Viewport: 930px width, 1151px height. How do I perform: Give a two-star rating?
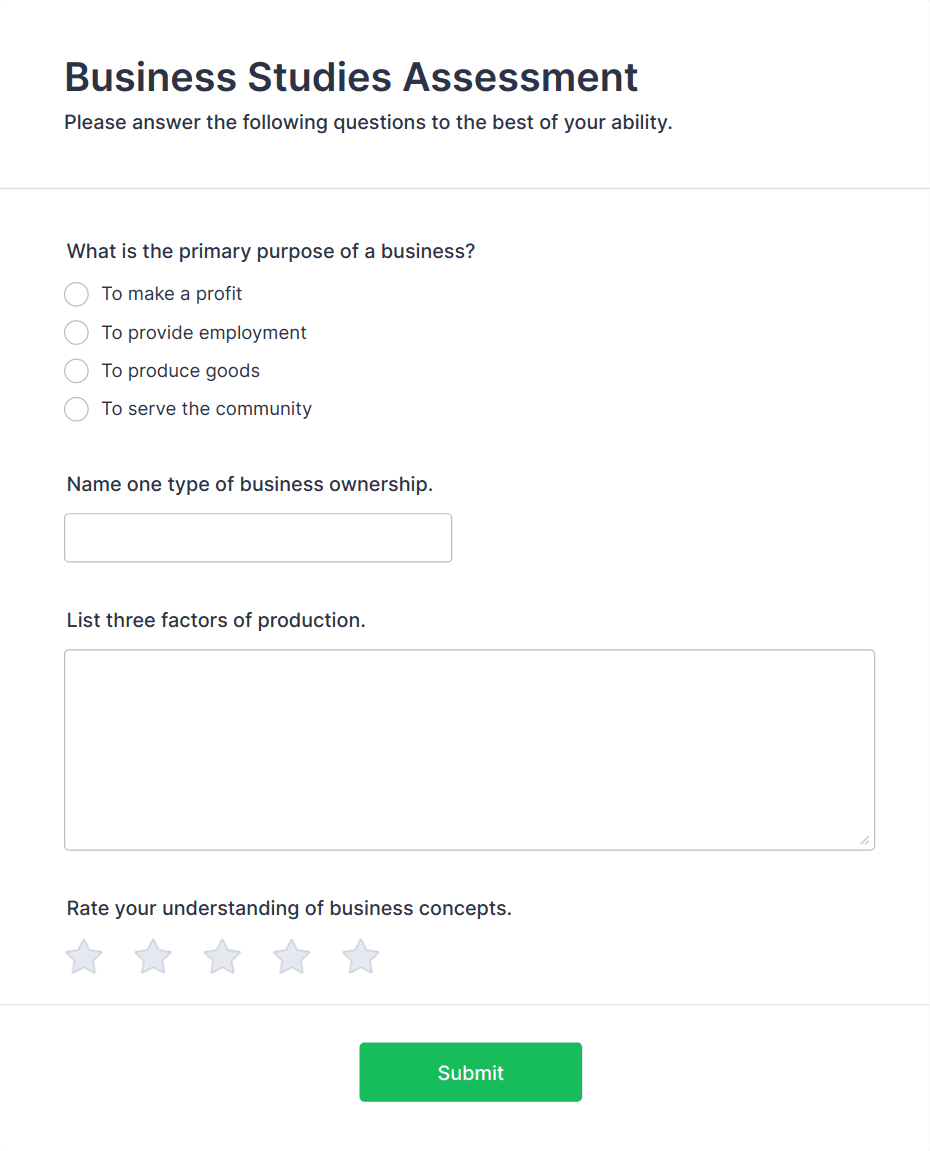[x=152, y=956]
